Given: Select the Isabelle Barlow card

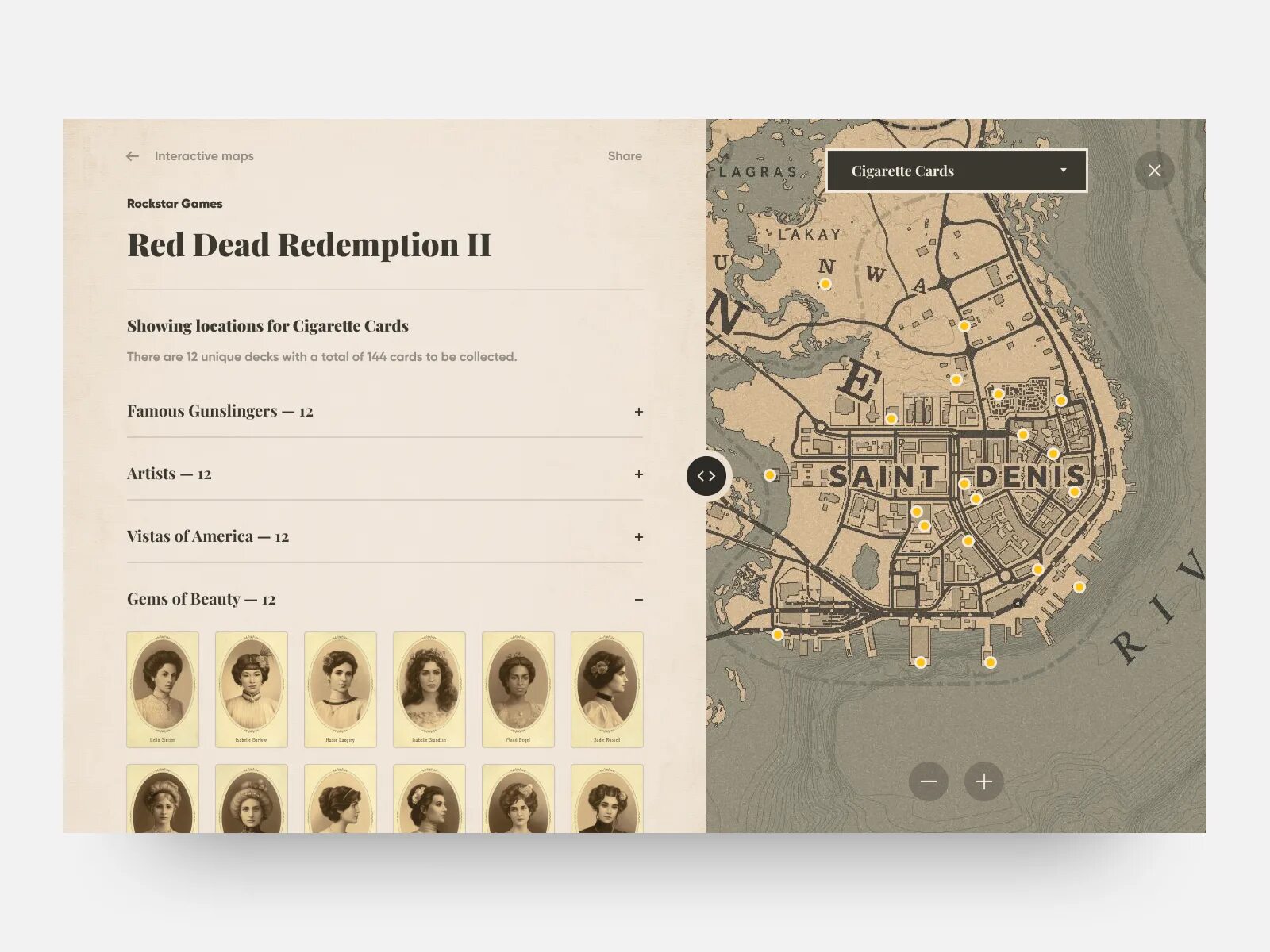Looking at the screenshot, I should point(252,689).
